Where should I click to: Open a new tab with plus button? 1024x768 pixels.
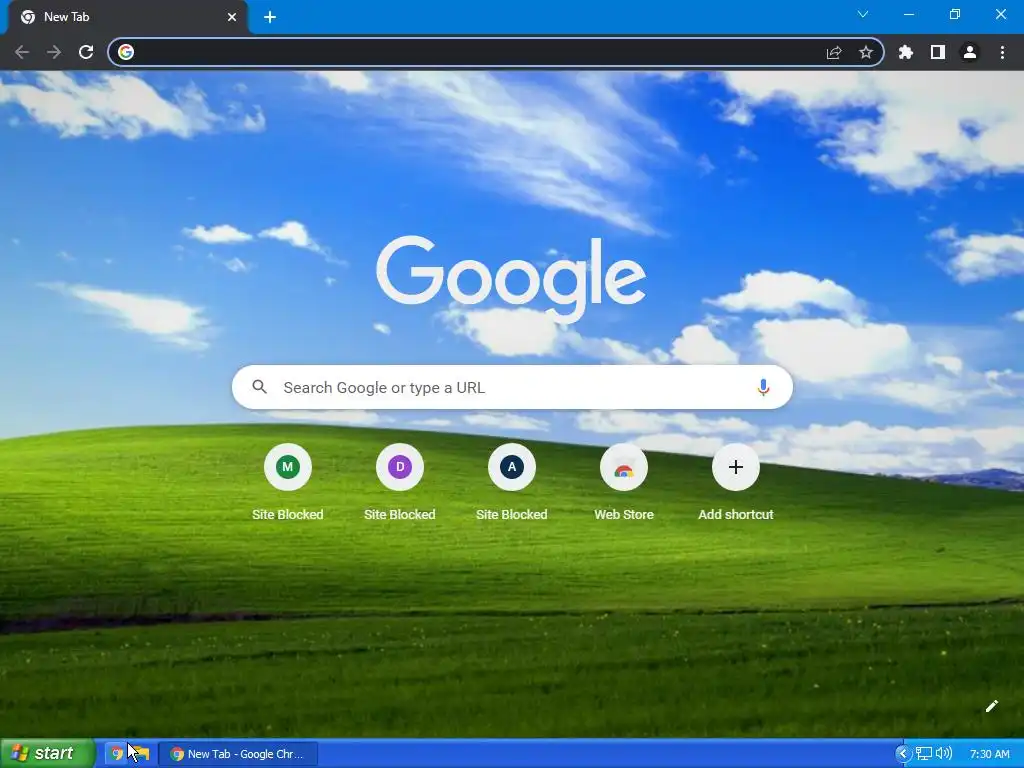pos(270,17)
